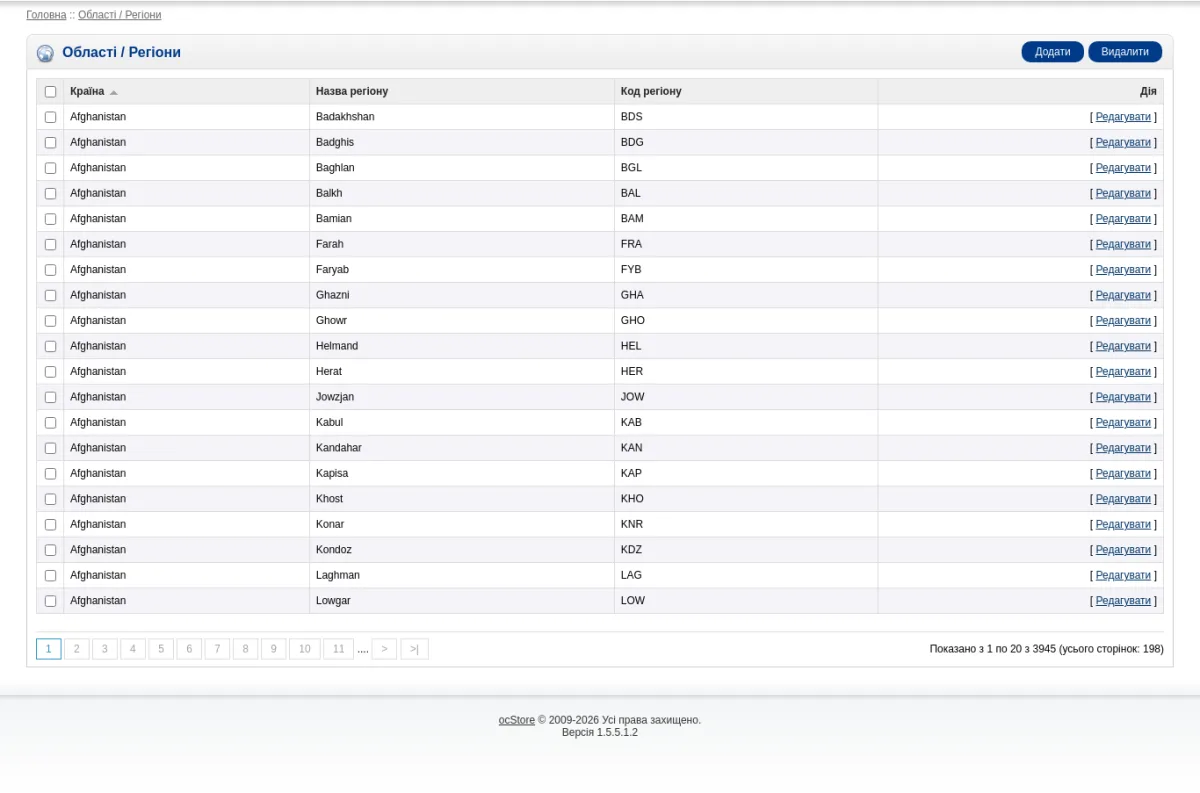This screenshot has height=793, width=1200.
Task: Sort by Назва регіону header
Action: coord(352,91)
